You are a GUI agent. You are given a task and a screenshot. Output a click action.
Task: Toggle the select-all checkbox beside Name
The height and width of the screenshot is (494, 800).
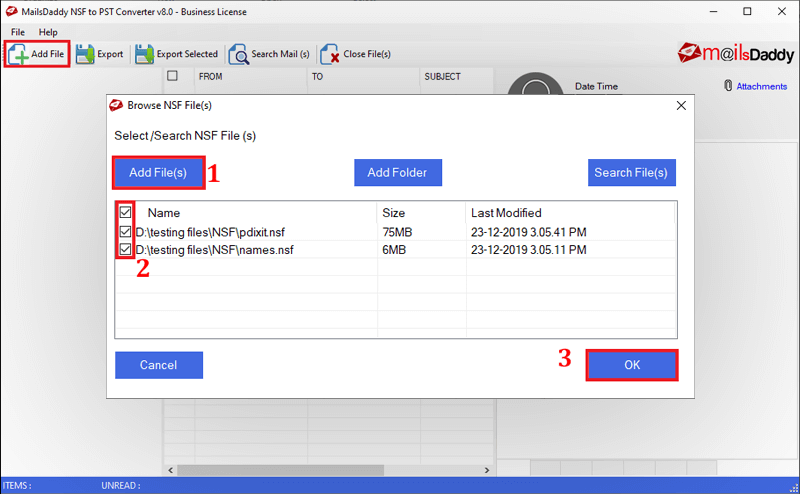[126, 212]
